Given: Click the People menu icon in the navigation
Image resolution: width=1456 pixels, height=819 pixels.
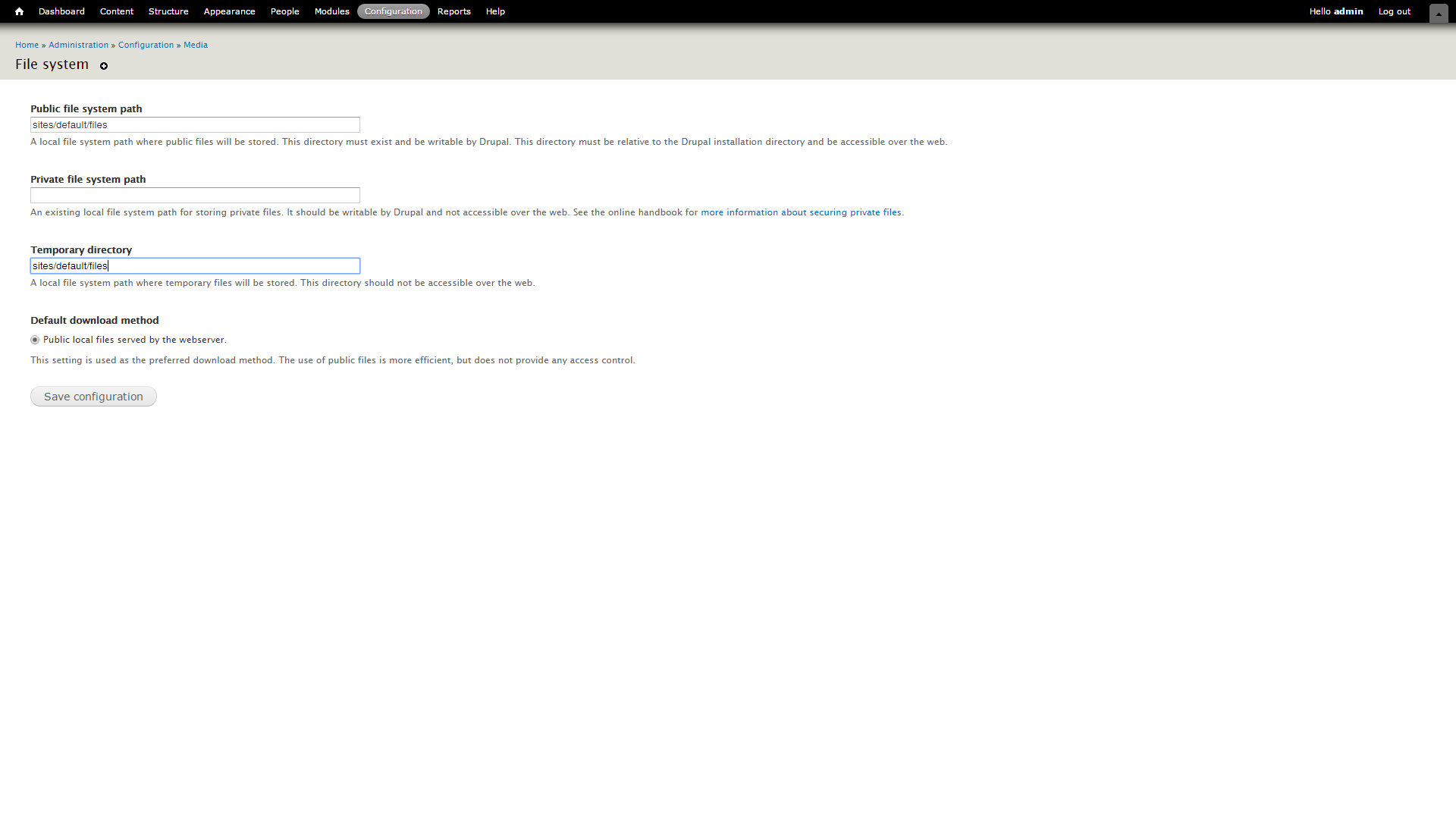Looking at the screenshot, I should click(x=284, y=11).
